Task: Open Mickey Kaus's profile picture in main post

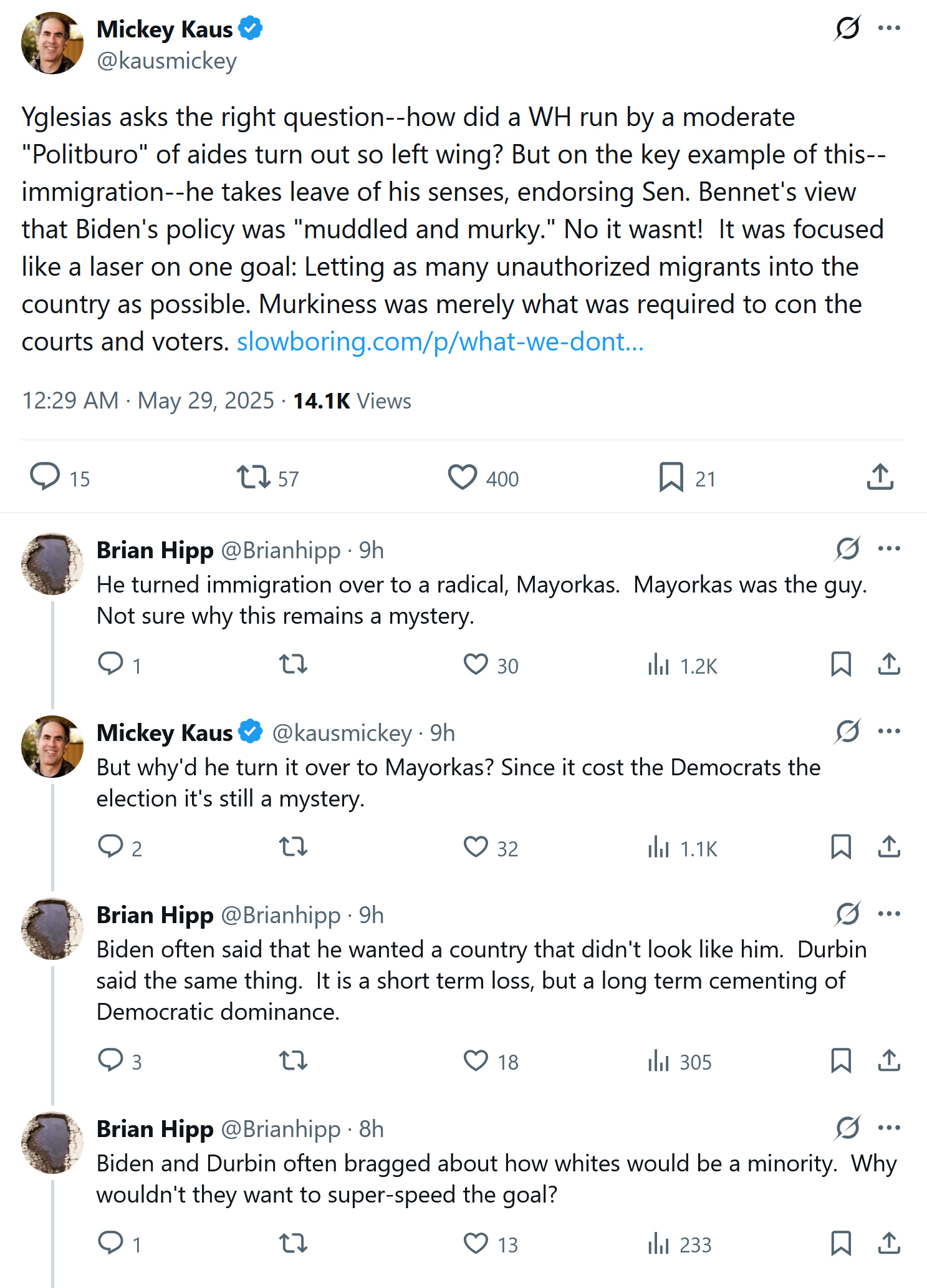Action: pos(52,44)
